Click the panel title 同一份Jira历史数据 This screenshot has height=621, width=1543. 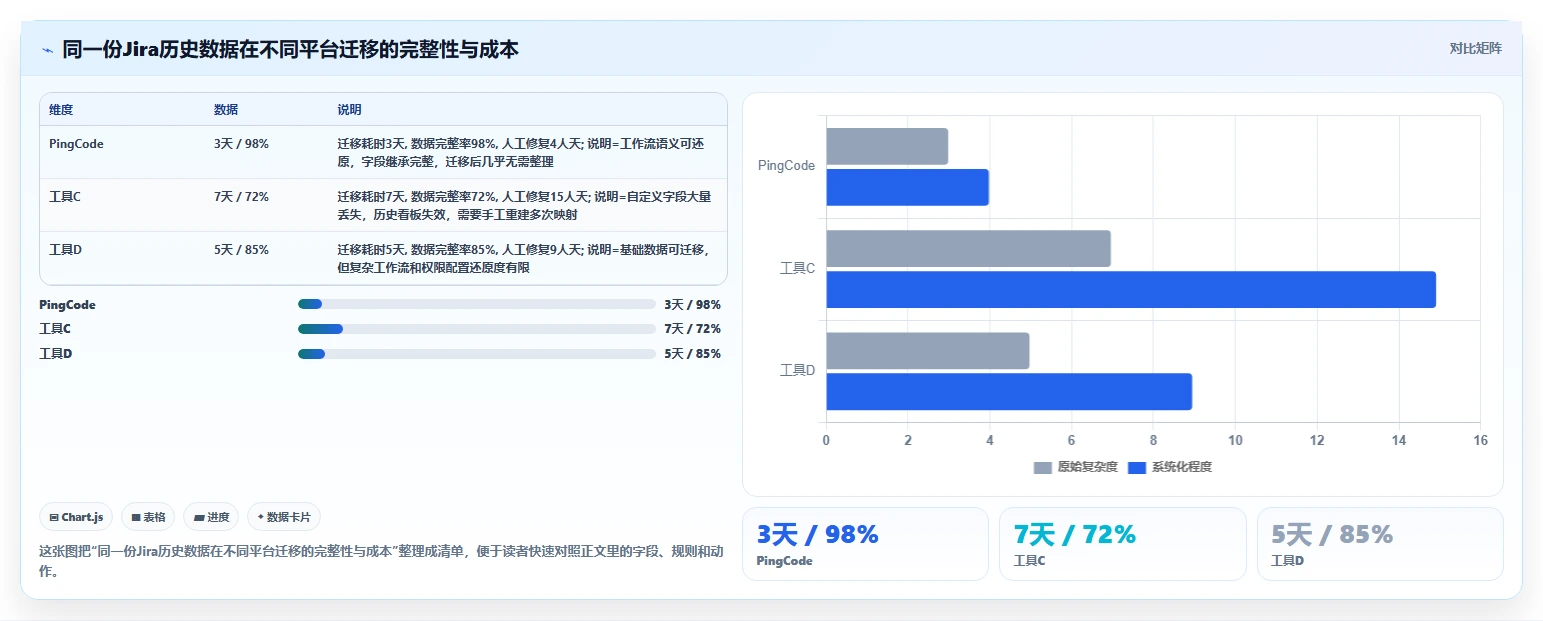coord(290,49)
